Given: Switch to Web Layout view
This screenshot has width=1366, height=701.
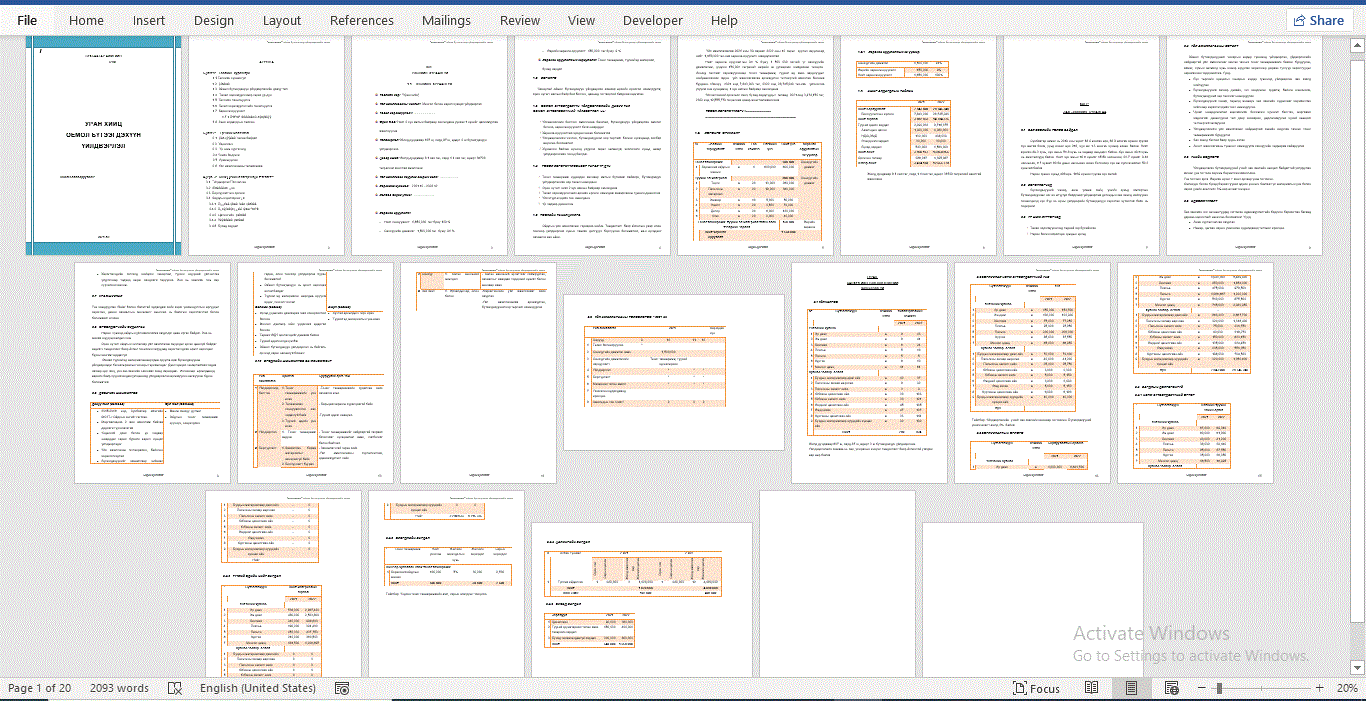Looking at the screenshot, I should tap(1170, 688).
